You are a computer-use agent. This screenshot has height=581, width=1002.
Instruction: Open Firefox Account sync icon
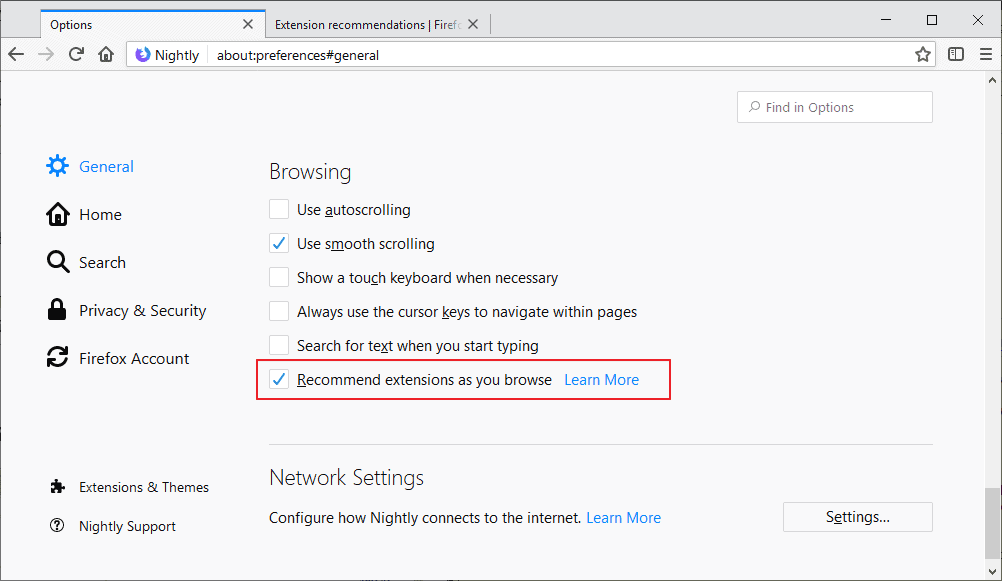pyautogui.click(x=57, y=357)
